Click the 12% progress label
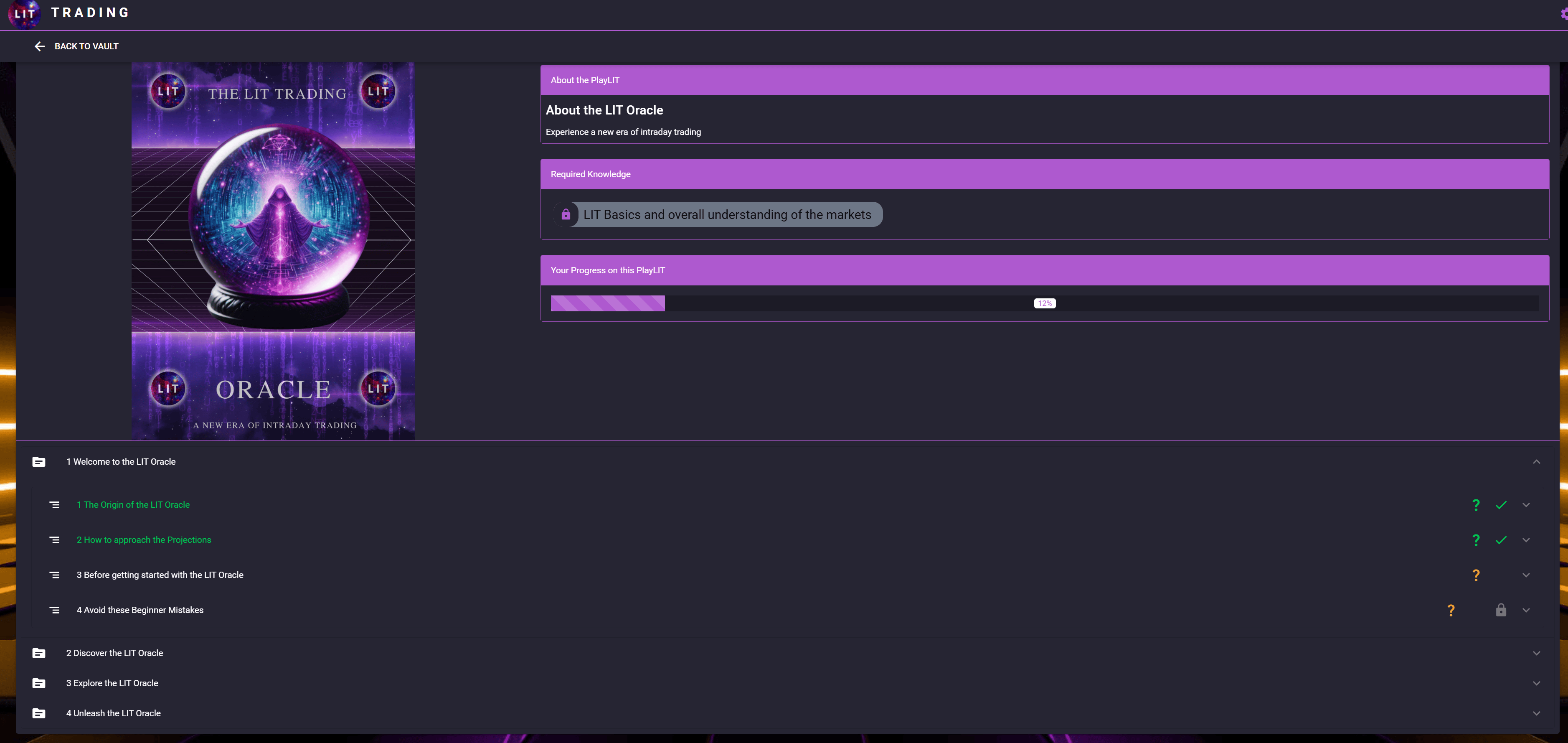 pos(1045,303)
